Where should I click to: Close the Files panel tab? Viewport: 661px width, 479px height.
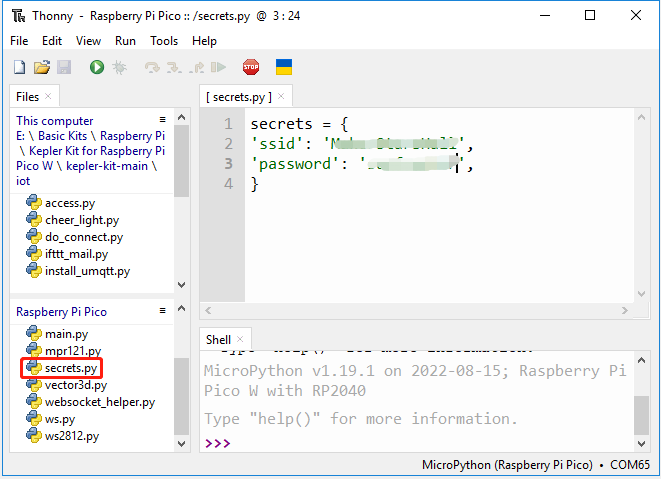48,96
